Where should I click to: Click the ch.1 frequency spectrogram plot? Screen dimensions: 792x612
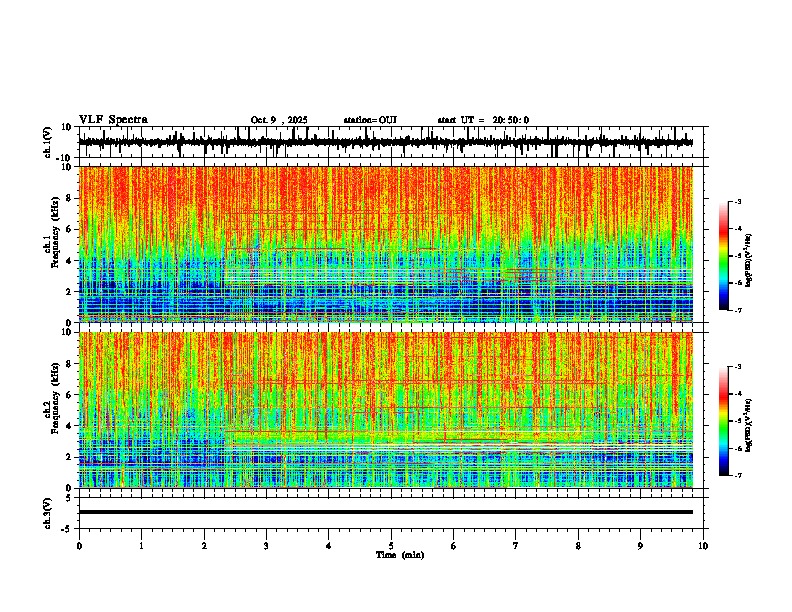(385, 244)
